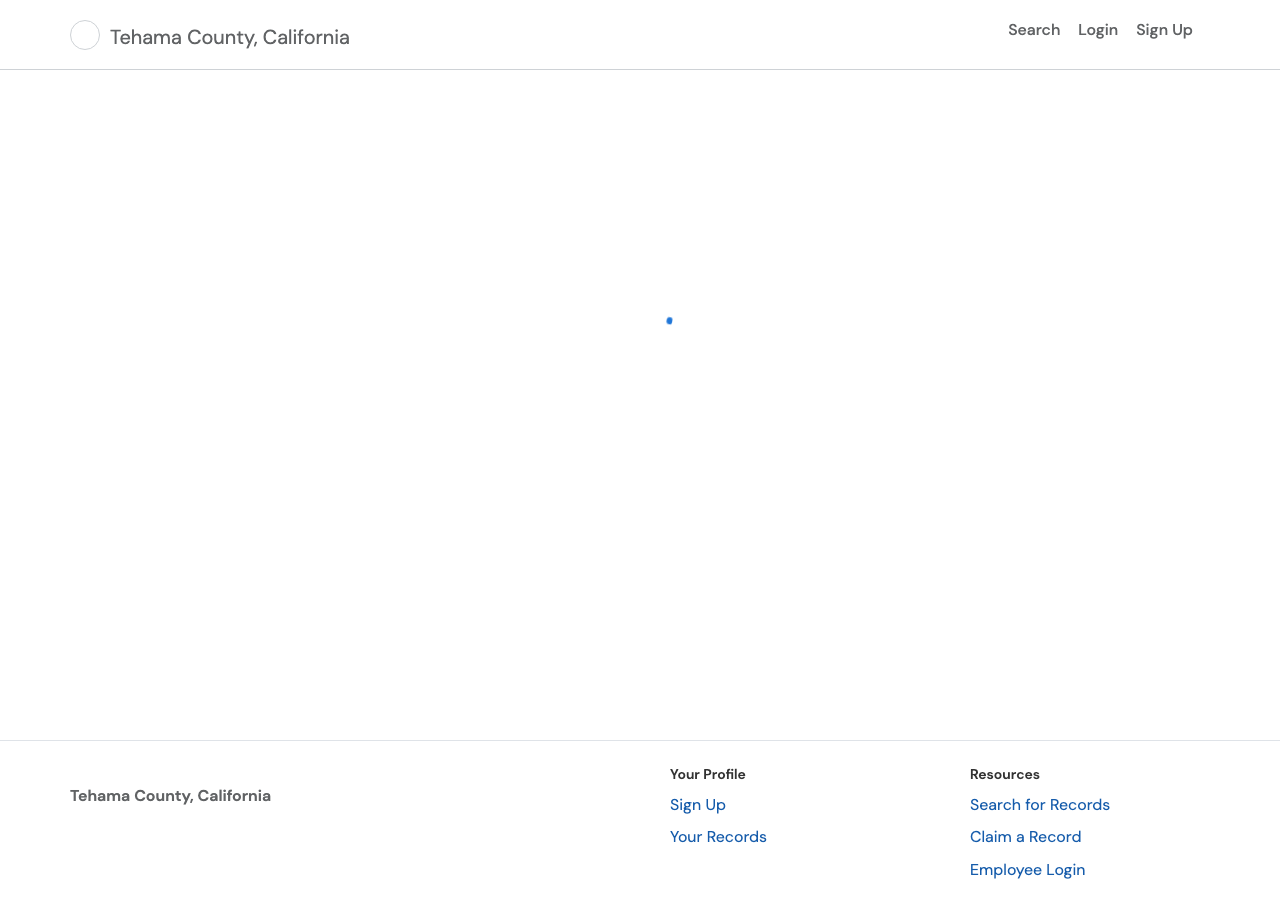Choose Sign Up in the top navigation
This screenshot has height=900, width=1280.
point(1164,30)
